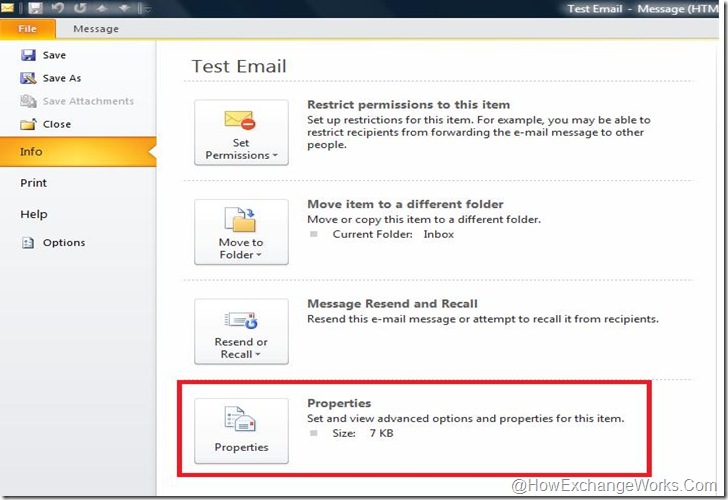This screenshot has height=500, width=728.
Task: Go to next item with down arrow
Action: pyautogui.click(x=124, y=8)
